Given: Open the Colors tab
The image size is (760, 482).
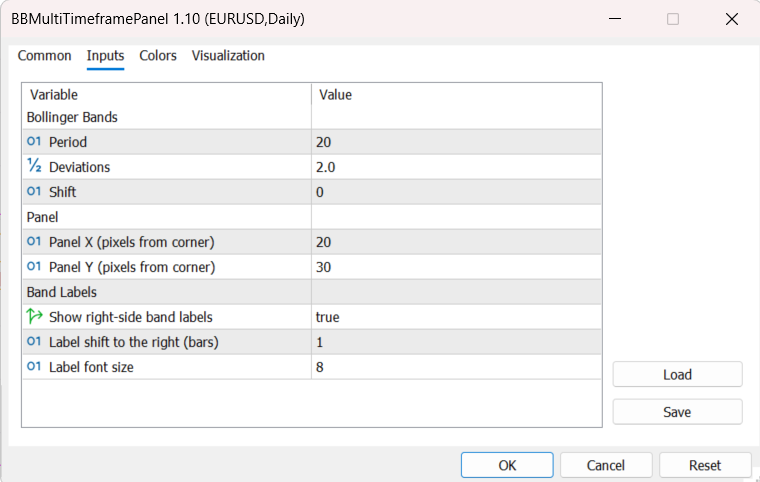Looking at the screenshot, I should (158, 56).
